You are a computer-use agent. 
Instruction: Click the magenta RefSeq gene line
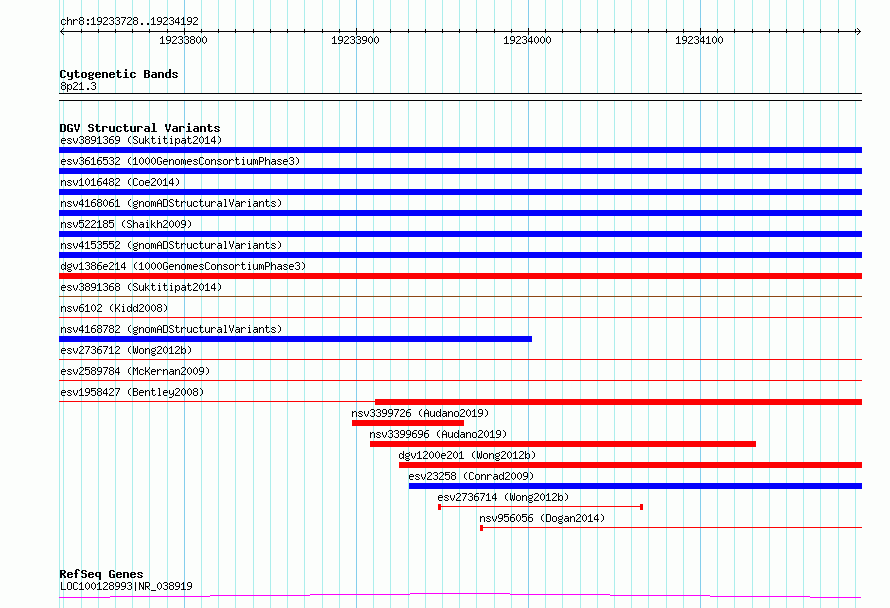click(460, 596)
